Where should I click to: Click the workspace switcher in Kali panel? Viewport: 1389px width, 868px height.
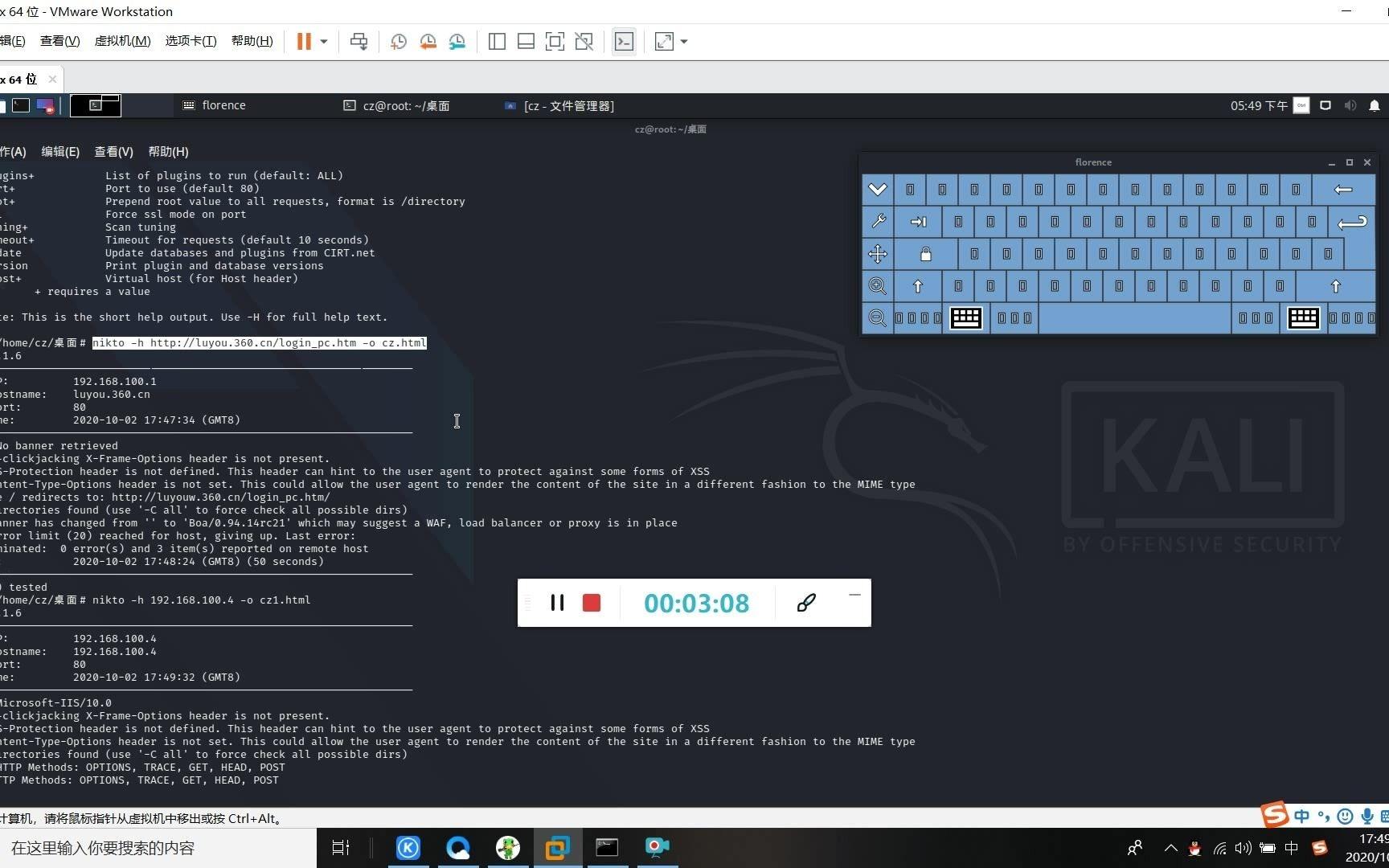click(x=96, y=105)
